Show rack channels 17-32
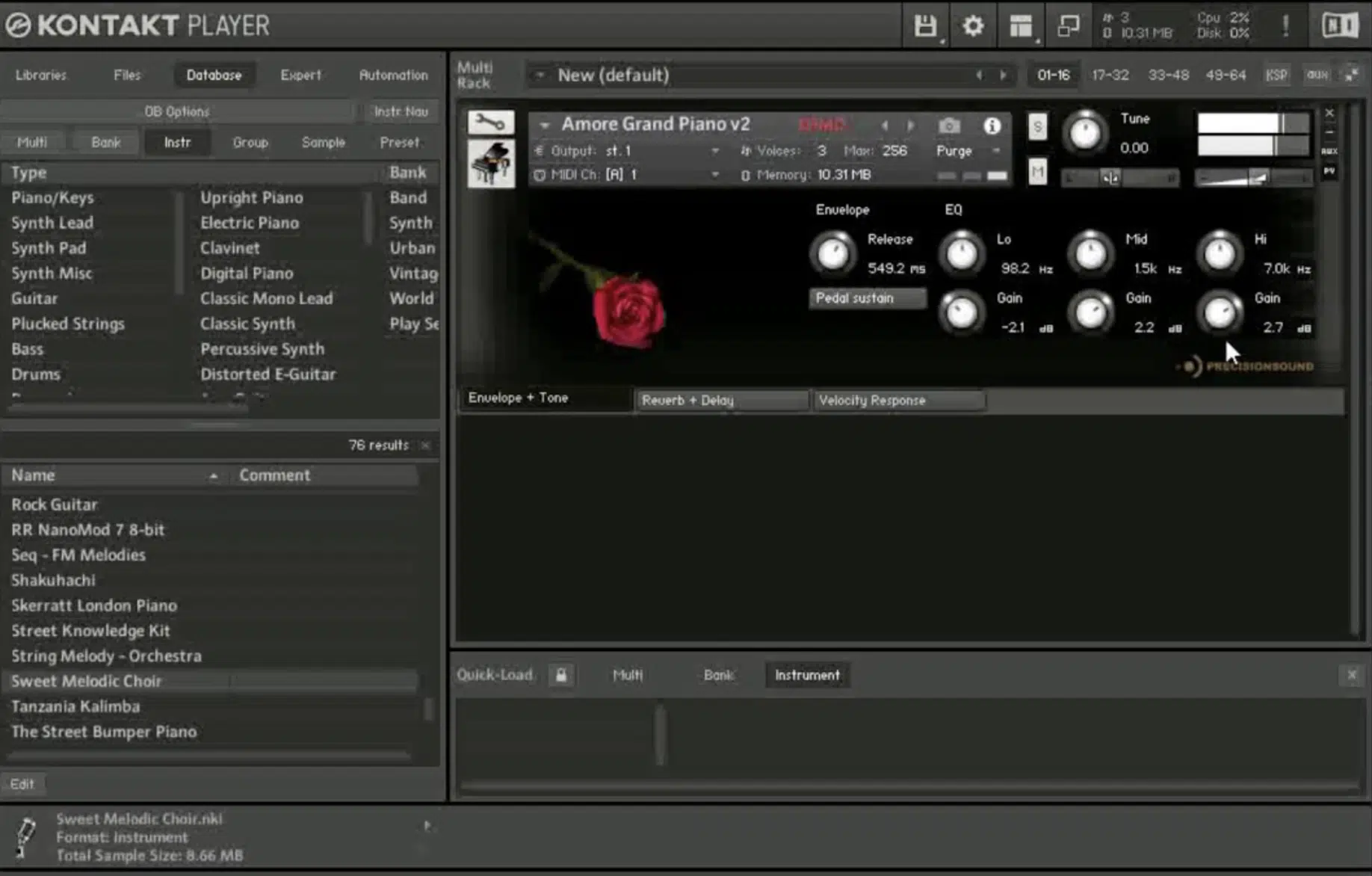This screenshot has width=1372, height=876. coord(1110,75)
